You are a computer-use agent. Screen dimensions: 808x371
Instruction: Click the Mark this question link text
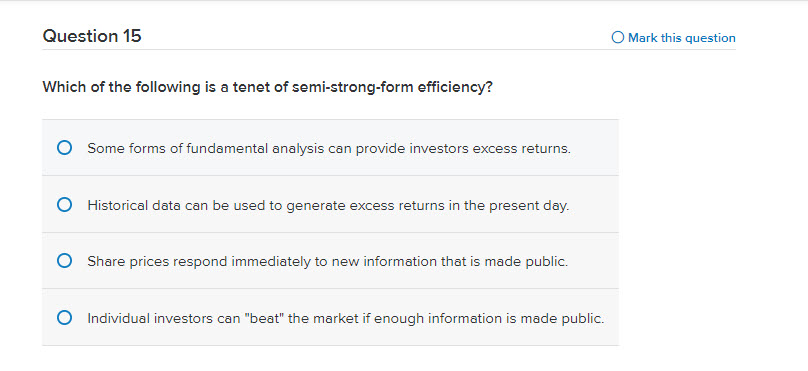tap(682, 38)
